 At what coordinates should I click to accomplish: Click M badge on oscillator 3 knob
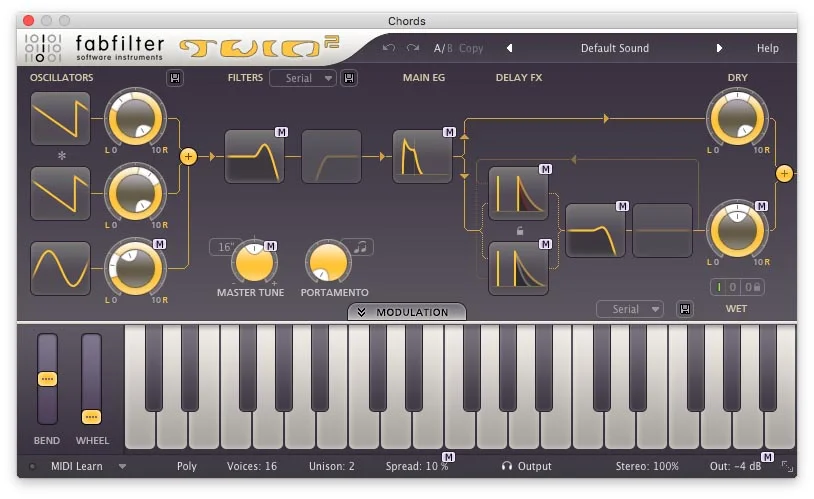[159, 244]
